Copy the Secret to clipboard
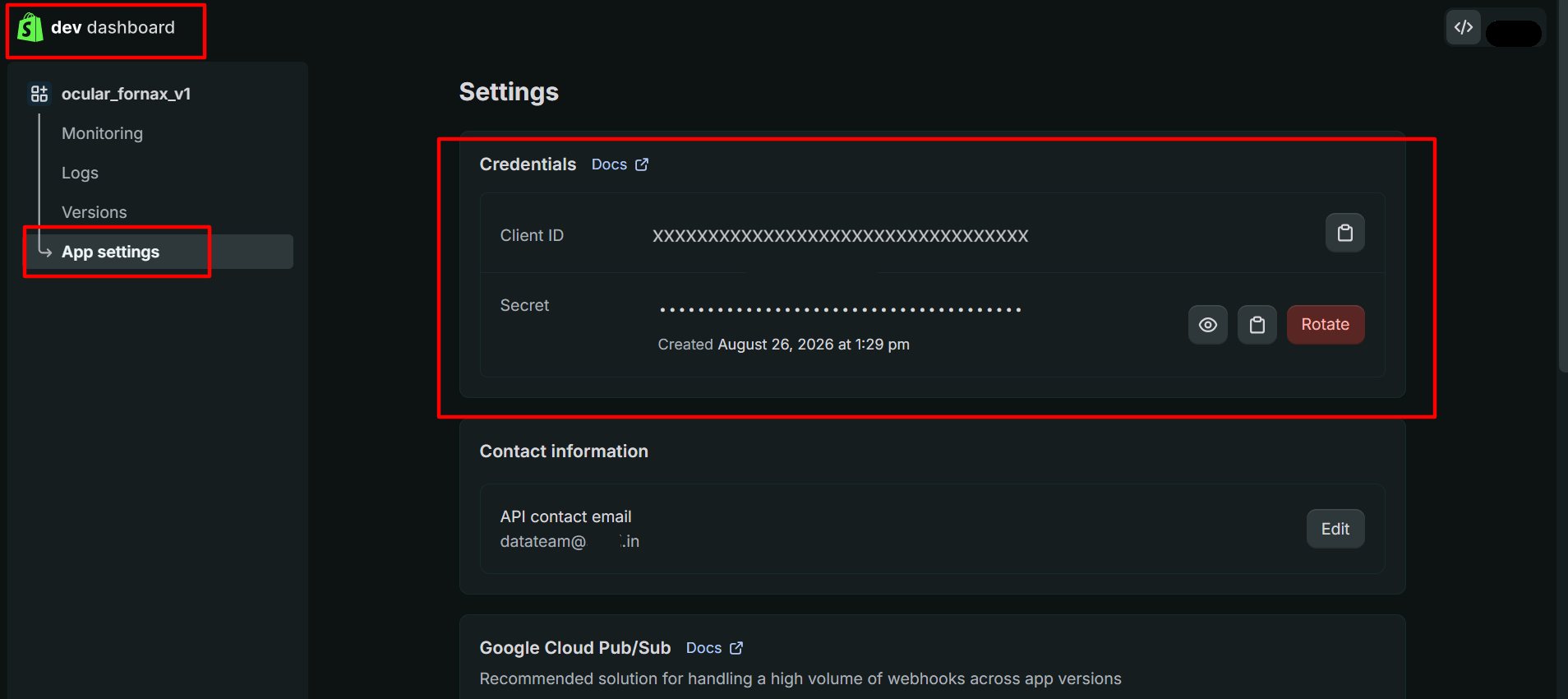1568x699 pixels. pos(1257,325)
